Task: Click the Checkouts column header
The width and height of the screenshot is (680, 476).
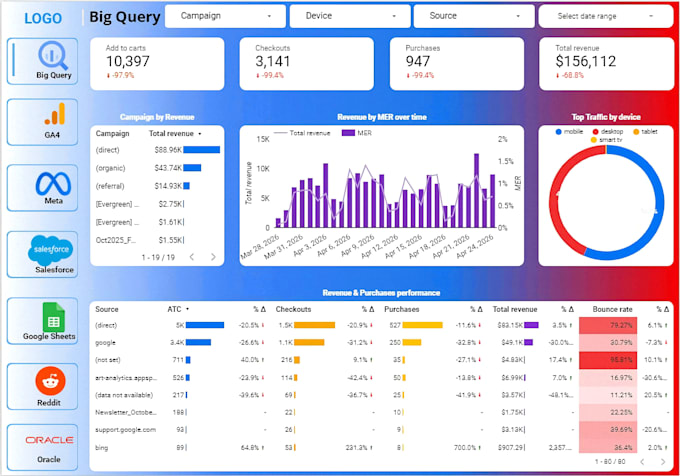Action: click(293, 309)
